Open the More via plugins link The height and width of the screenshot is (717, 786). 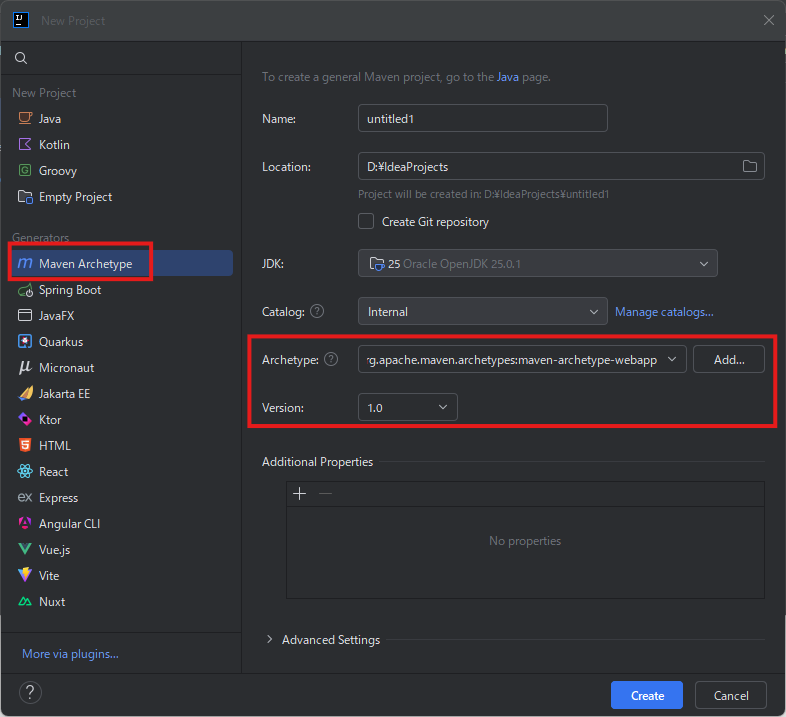pos(70,654)
